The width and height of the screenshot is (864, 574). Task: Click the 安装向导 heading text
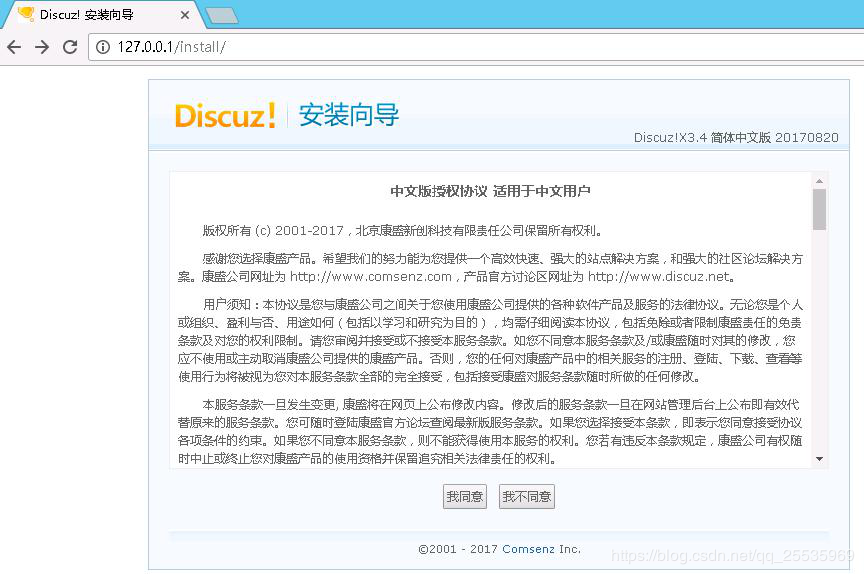[349, 115]
